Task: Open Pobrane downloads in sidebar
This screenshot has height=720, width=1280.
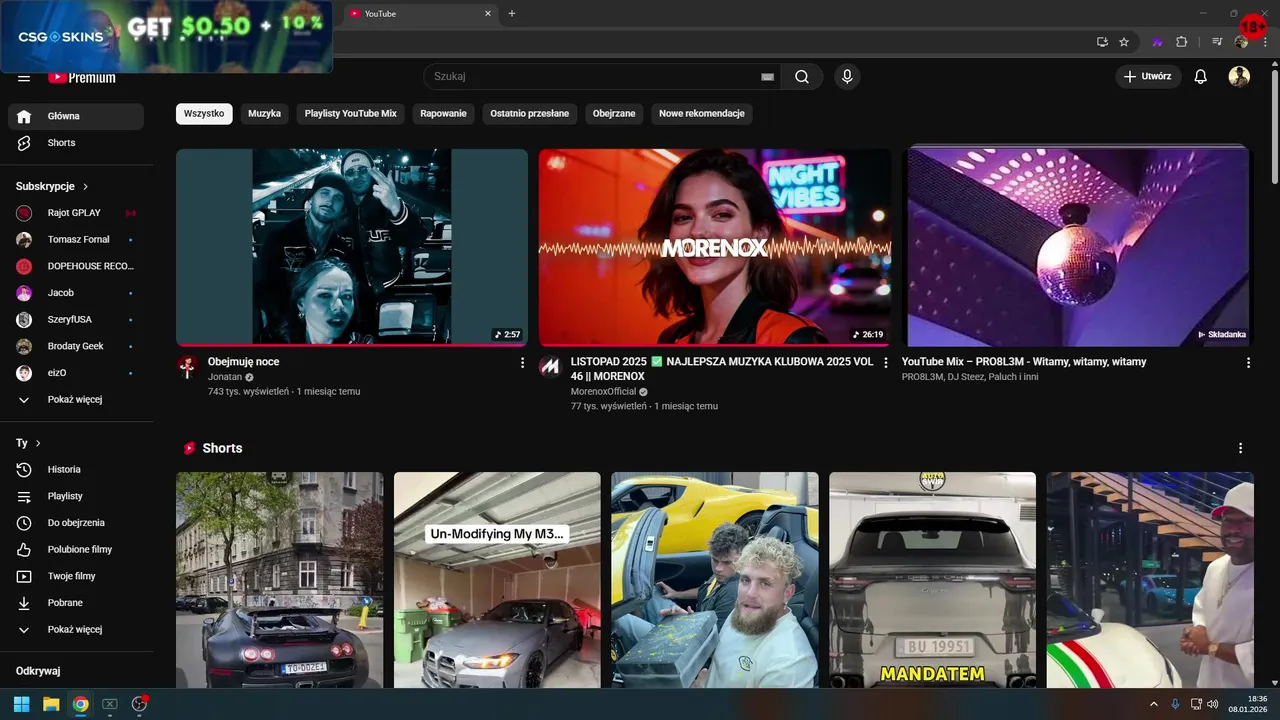Action: [x=76, y=603]
